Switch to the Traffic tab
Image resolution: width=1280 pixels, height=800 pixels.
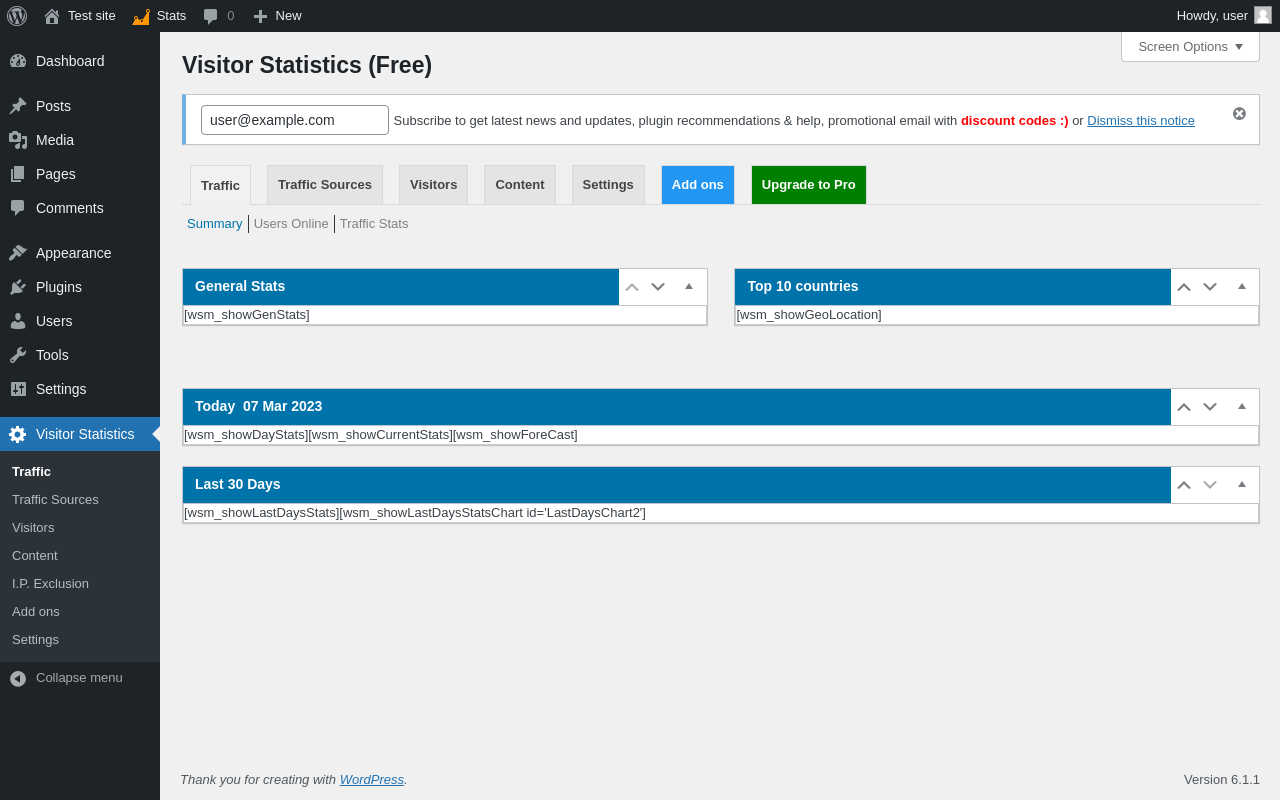[x=220, y=185]
